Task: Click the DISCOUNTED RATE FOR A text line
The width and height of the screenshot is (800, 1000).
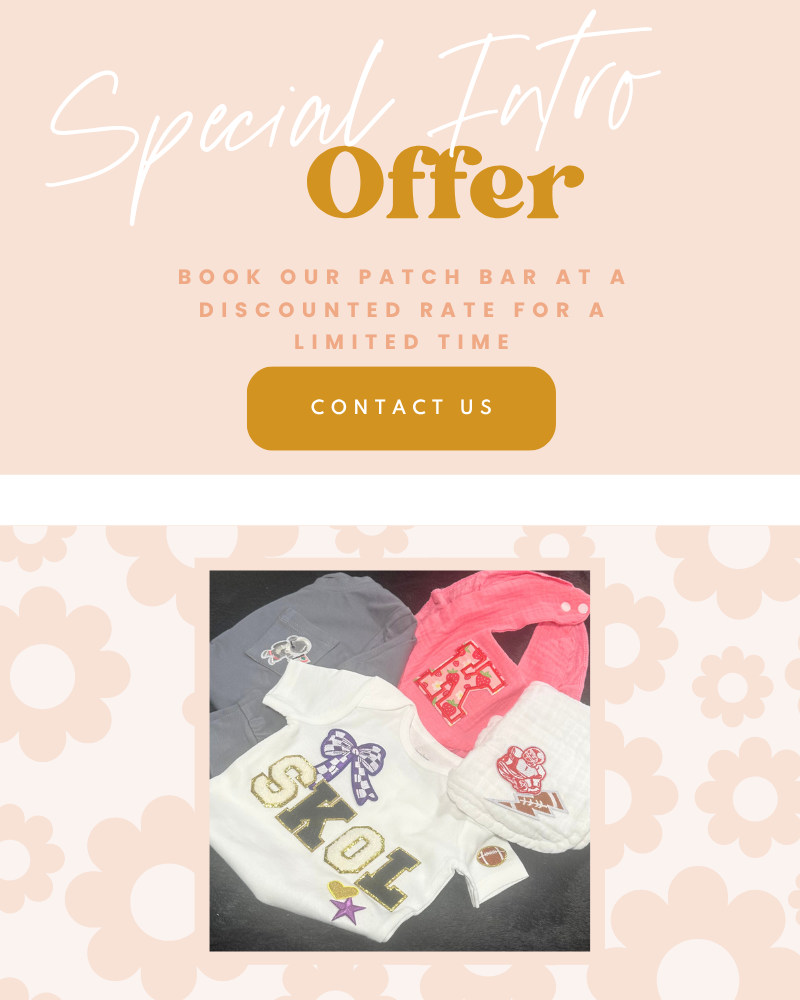Action: (x=402, y=309)
